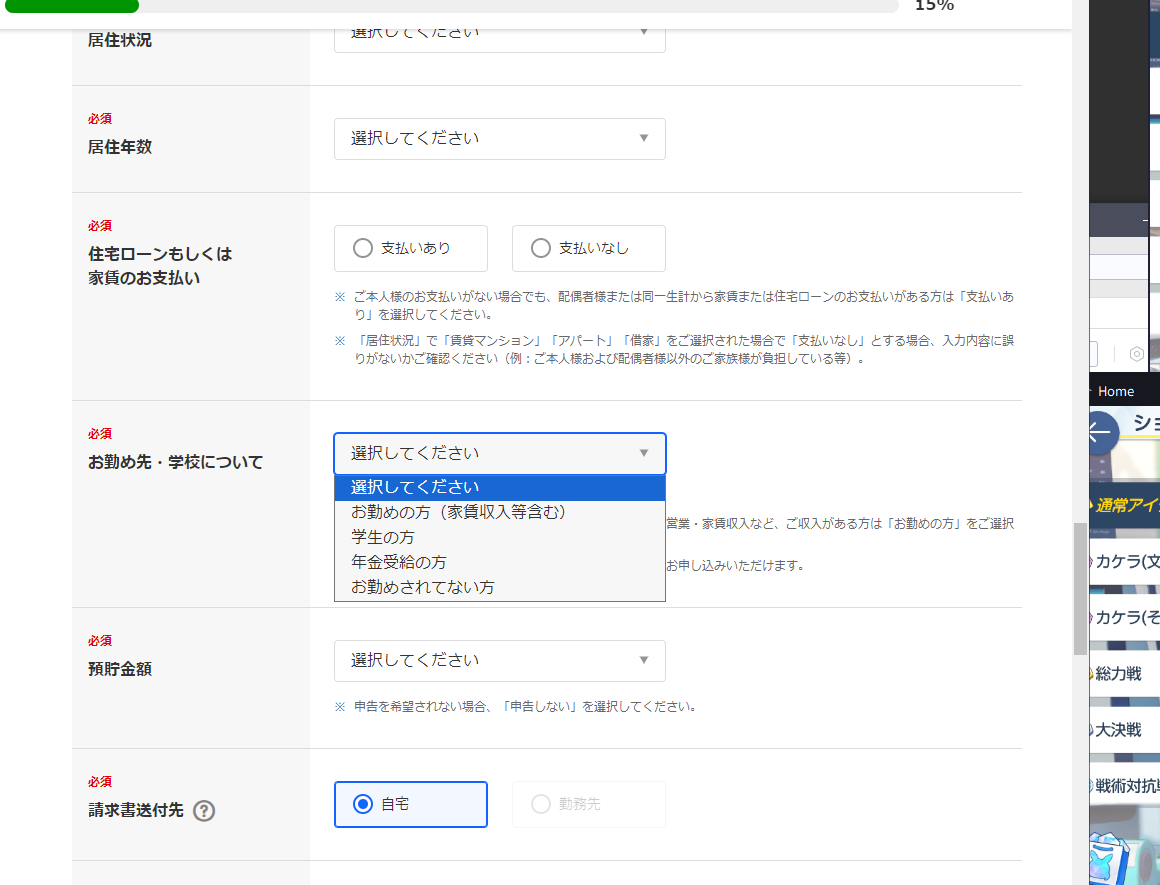Image resolution: width=1160 pixels, height=885 pixels.
Task: Open Home tab in side window
Action: tap(1116, 391)
